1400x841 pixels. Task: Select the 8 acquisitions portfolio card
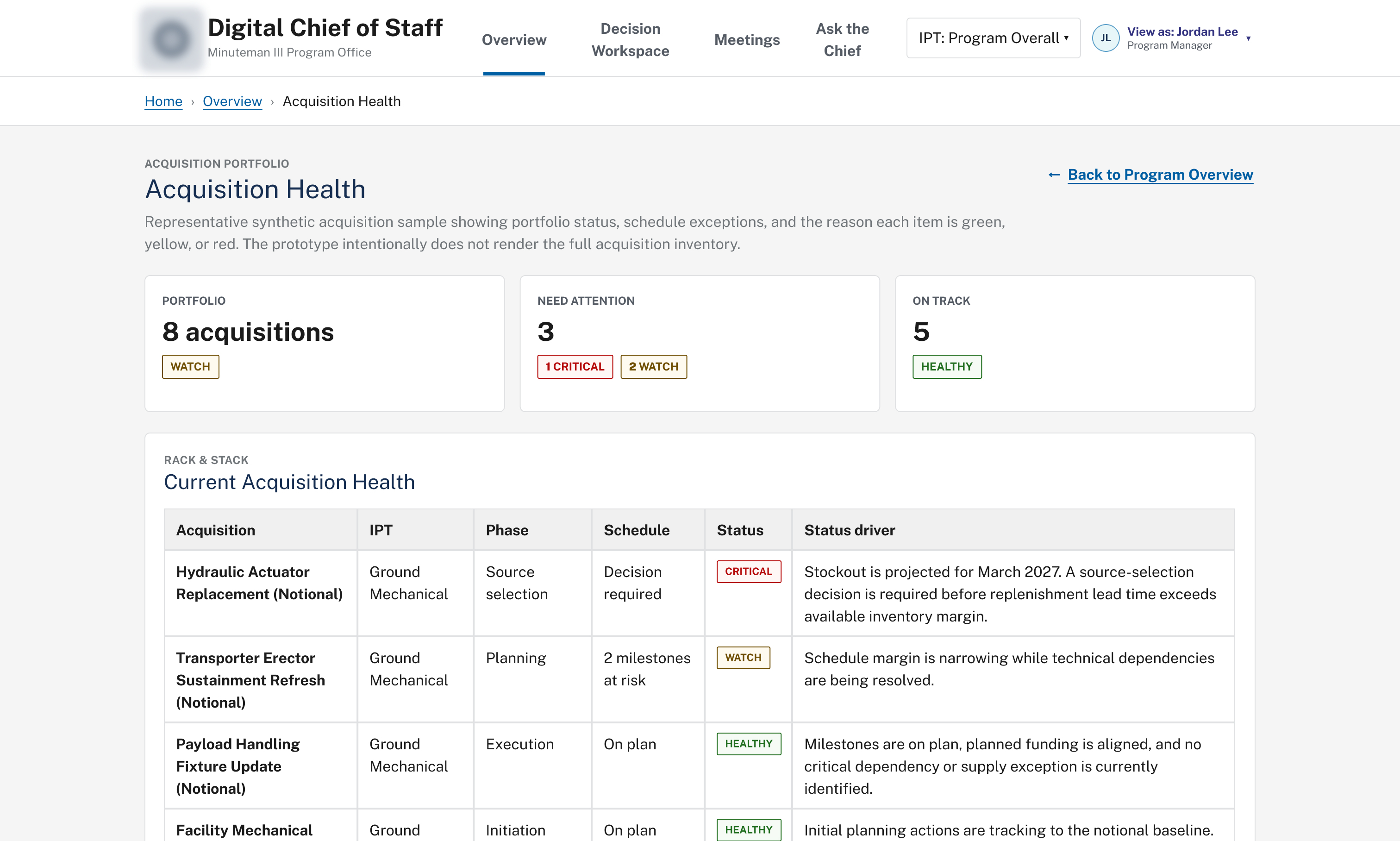coord(325,344)
